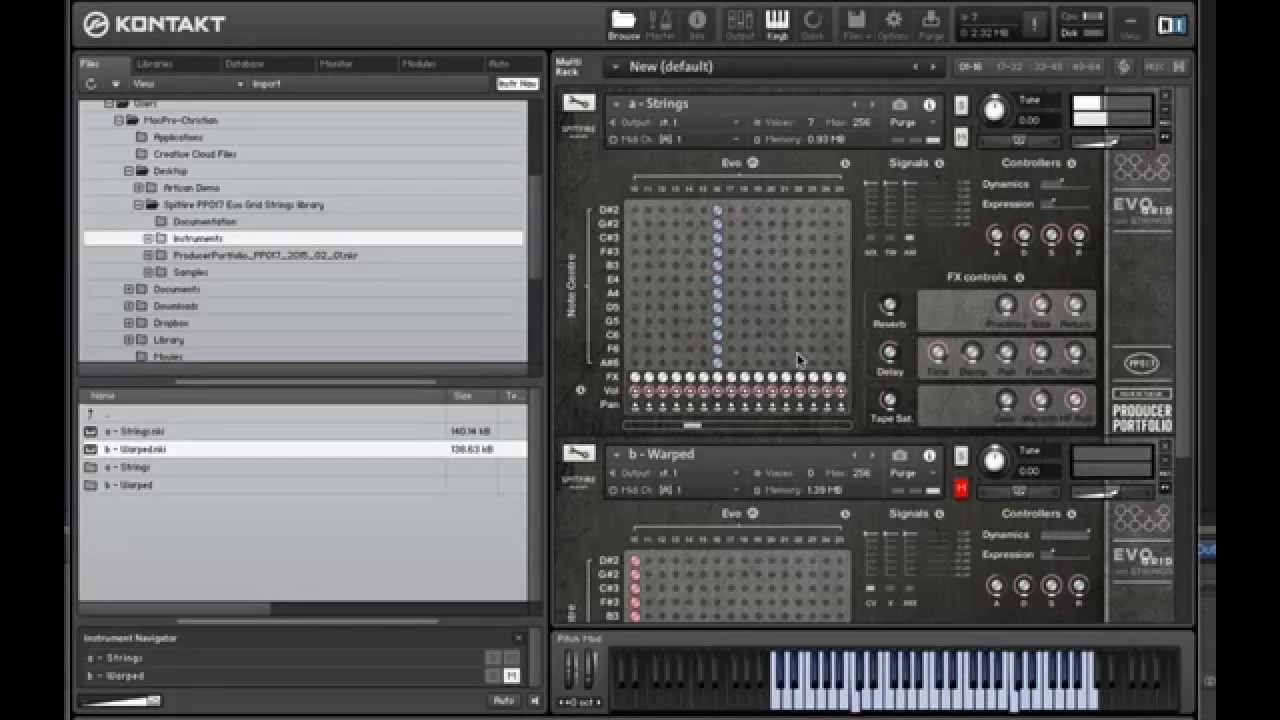Click the info icon beside FX controls
This screenshot has height=720, width=1280.
[x=1019, y=277]
